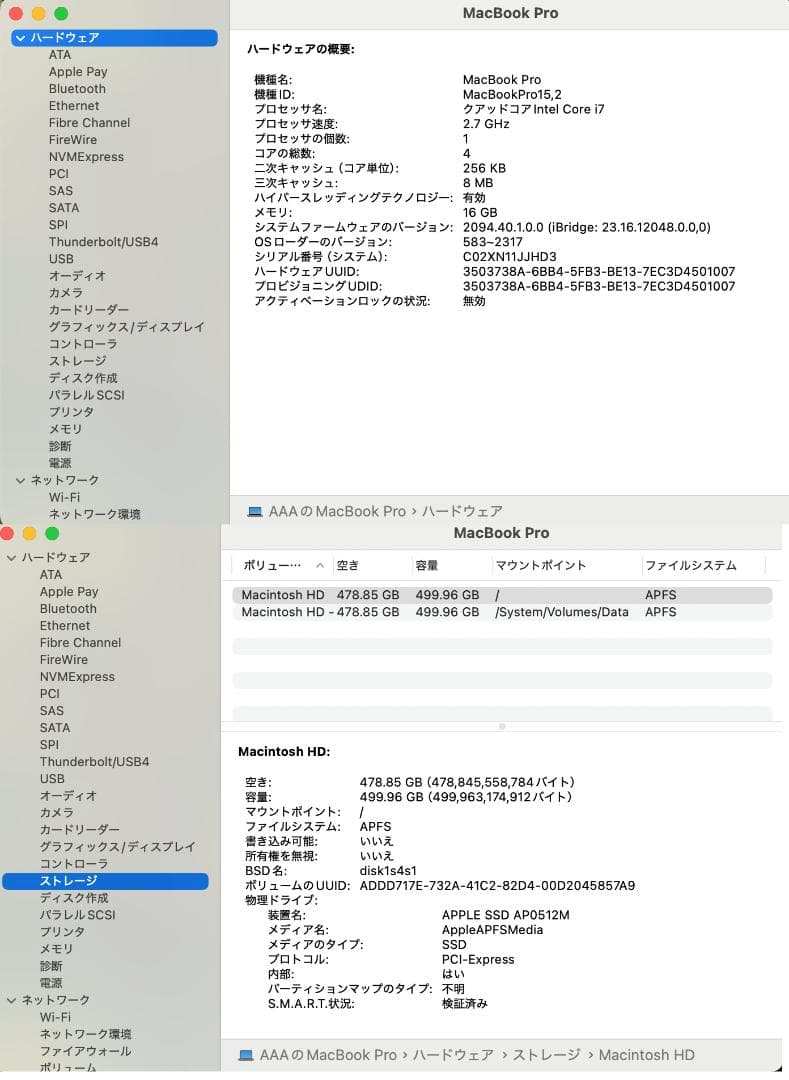Click ハードウェア in top window path bar
Viewport: 789px width, 1080px height.
(462, 512)
